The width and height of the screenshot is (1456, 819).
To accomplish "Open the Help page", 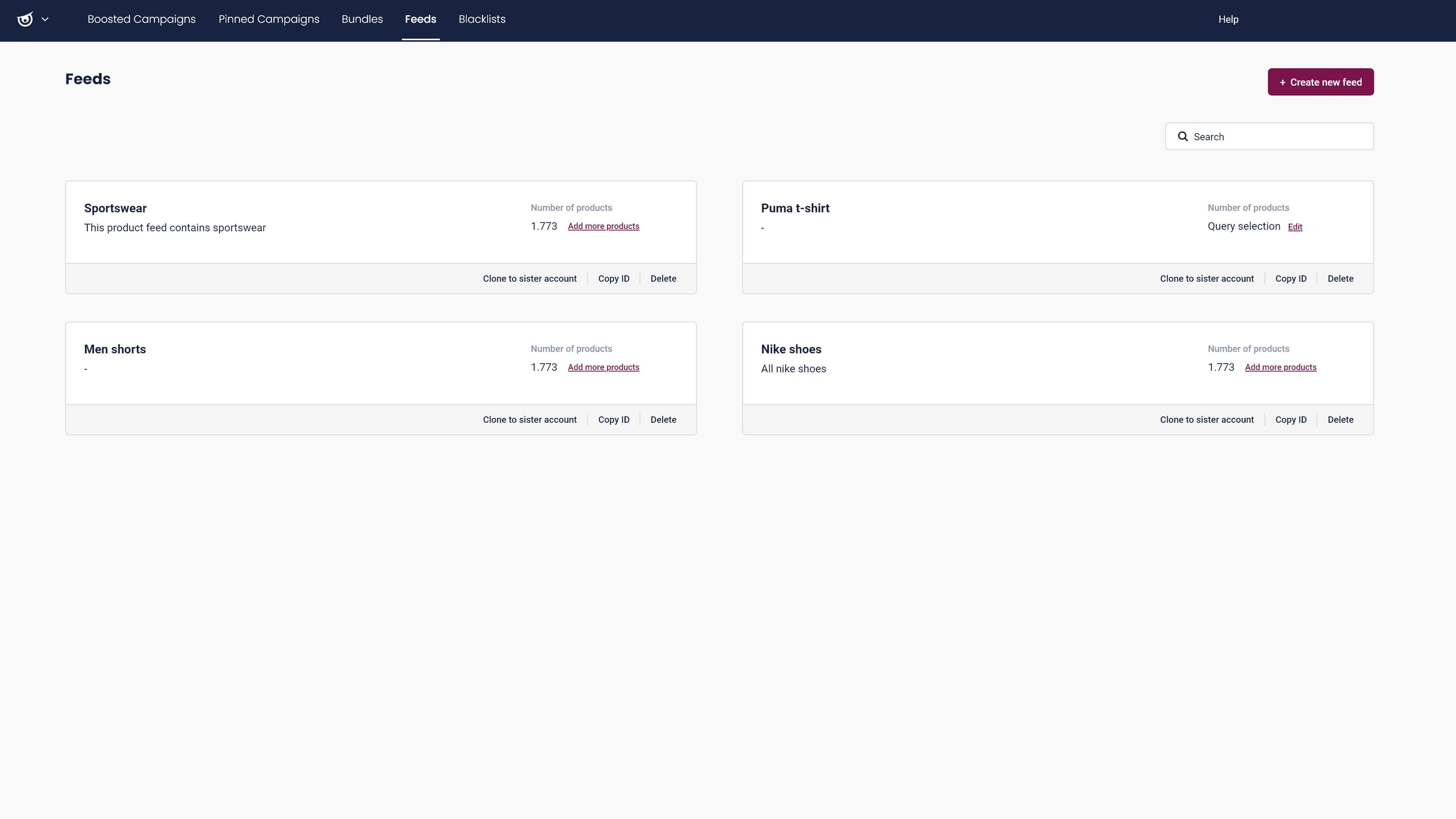I will pyautogui.click(x=1229, y=19).
